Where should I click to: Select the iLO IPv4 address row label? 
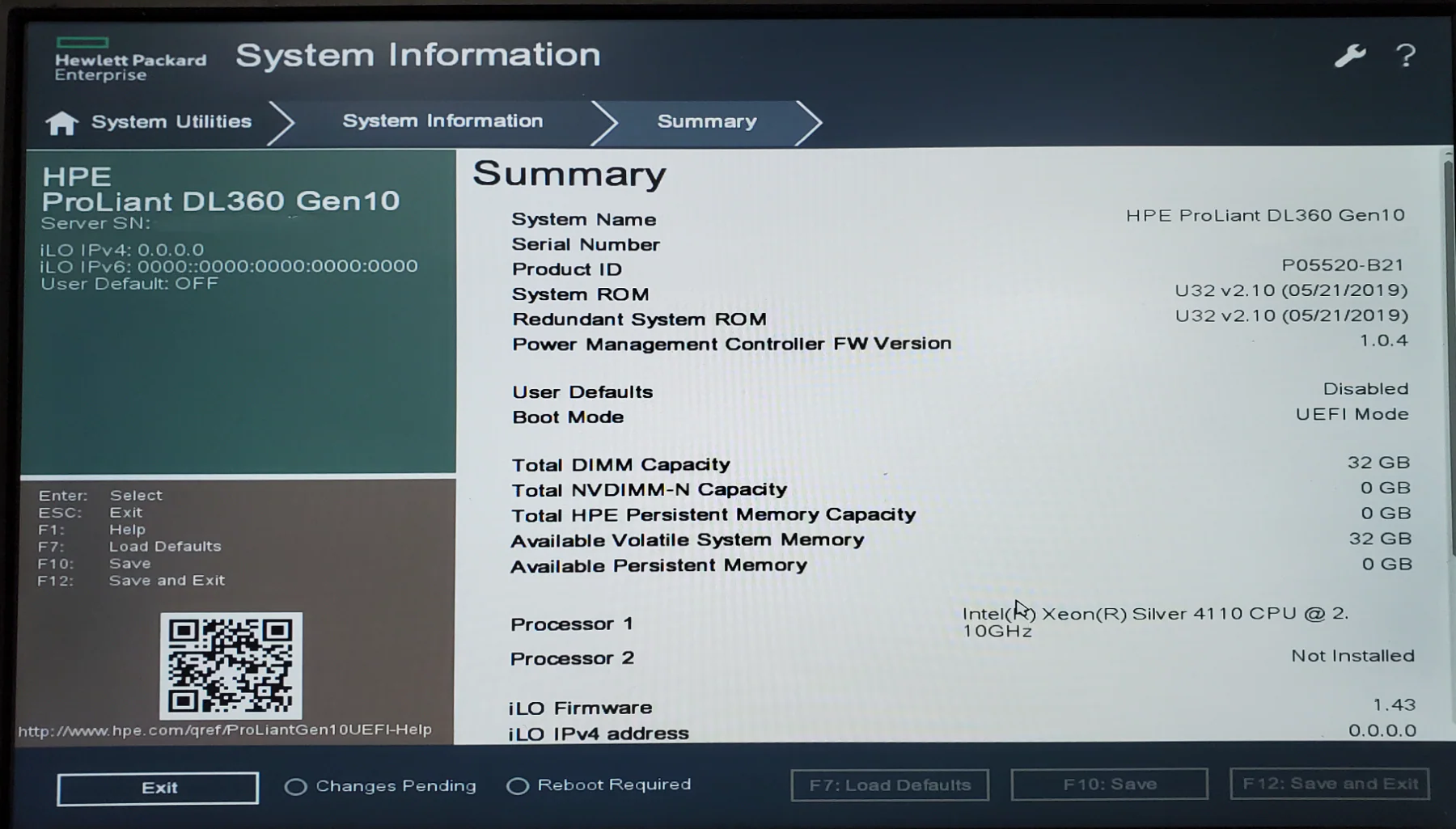pyautogui.click(x=599, y=734)
